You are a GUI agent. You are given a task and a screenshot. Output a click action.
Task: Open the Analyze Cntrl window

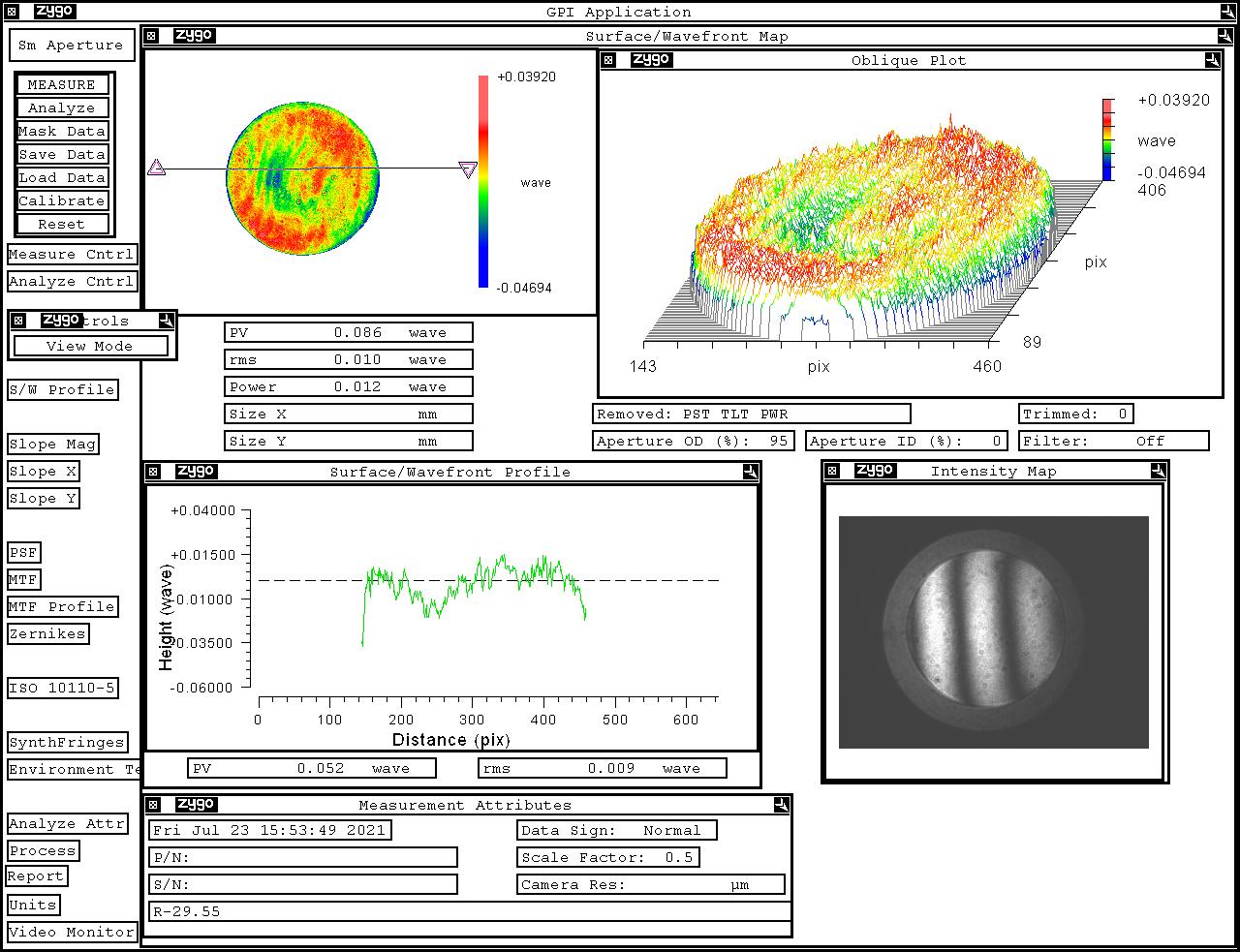(72, 281)
